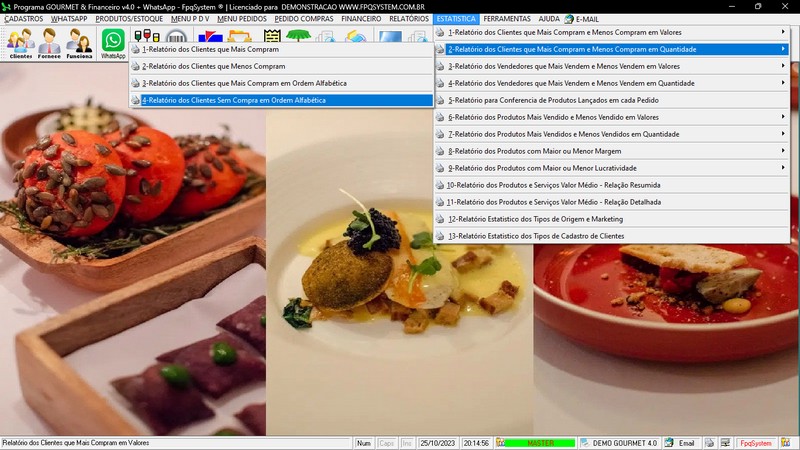Click the green MASTER status bar
The height and width of the screenshot is (450, 800).
tap(540, 443)
